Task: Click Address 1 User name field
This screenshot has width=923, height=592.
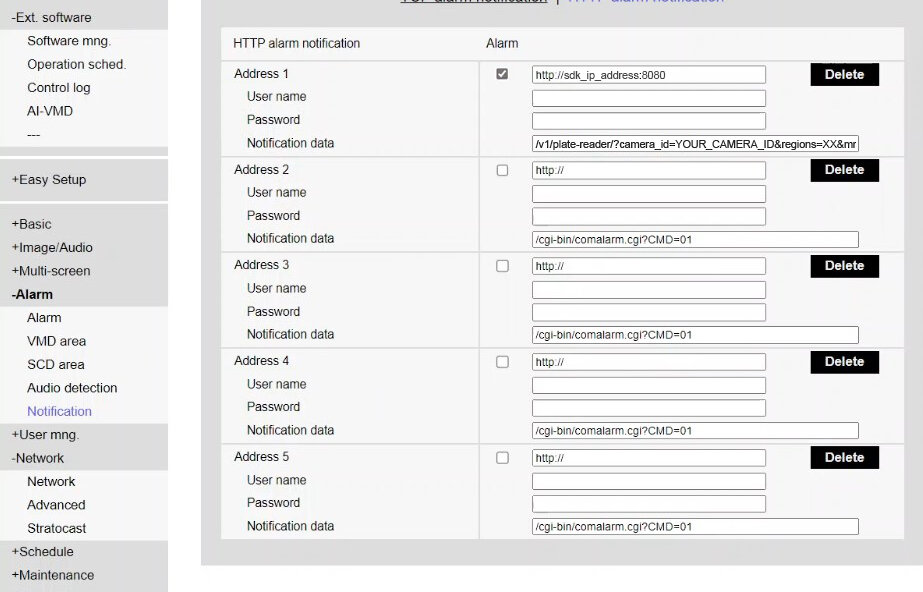Action: 649,98
